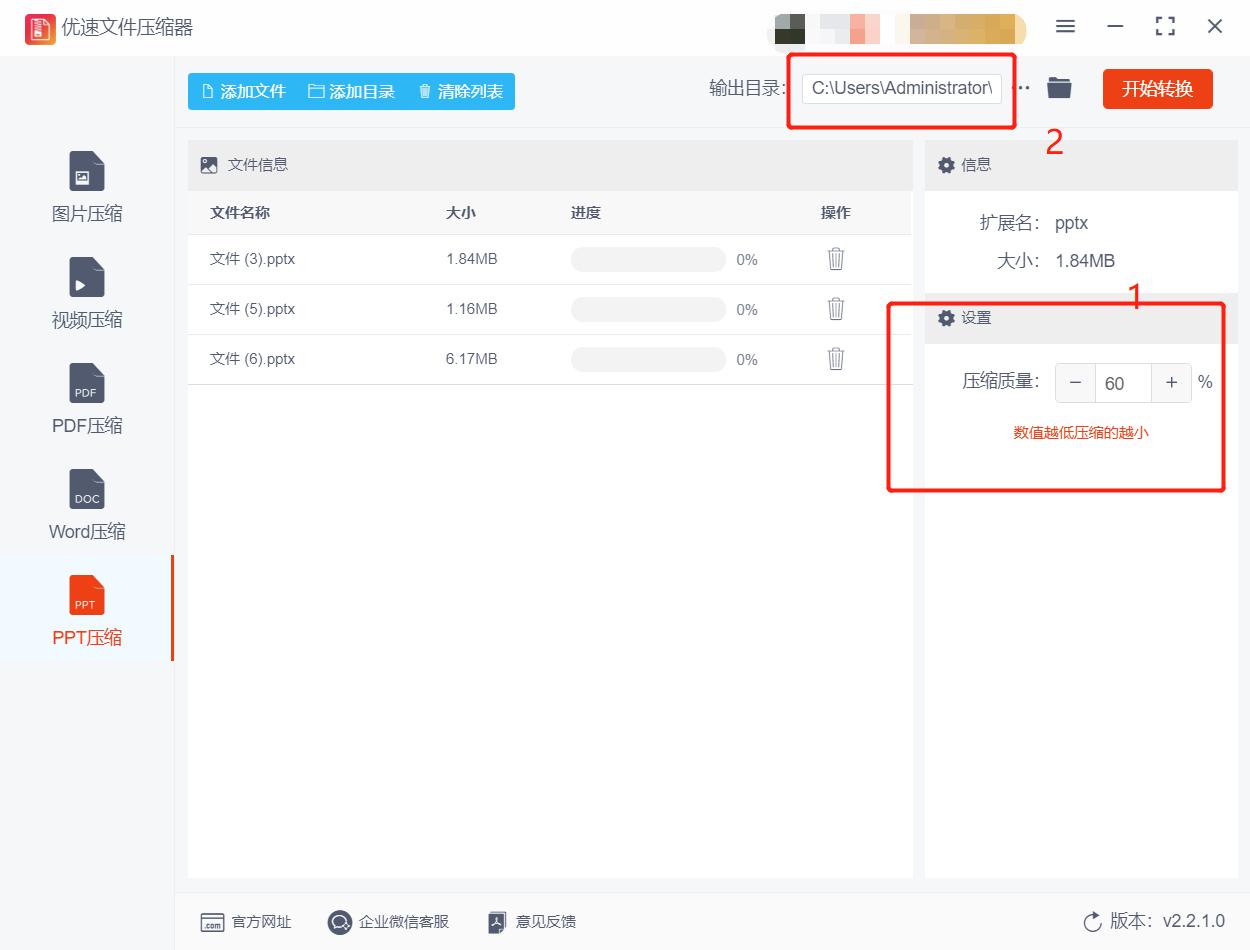Delete 文件 (3).pptx using its trash icon
This screenshot has width=1250, height=950.
click(835, 258)
